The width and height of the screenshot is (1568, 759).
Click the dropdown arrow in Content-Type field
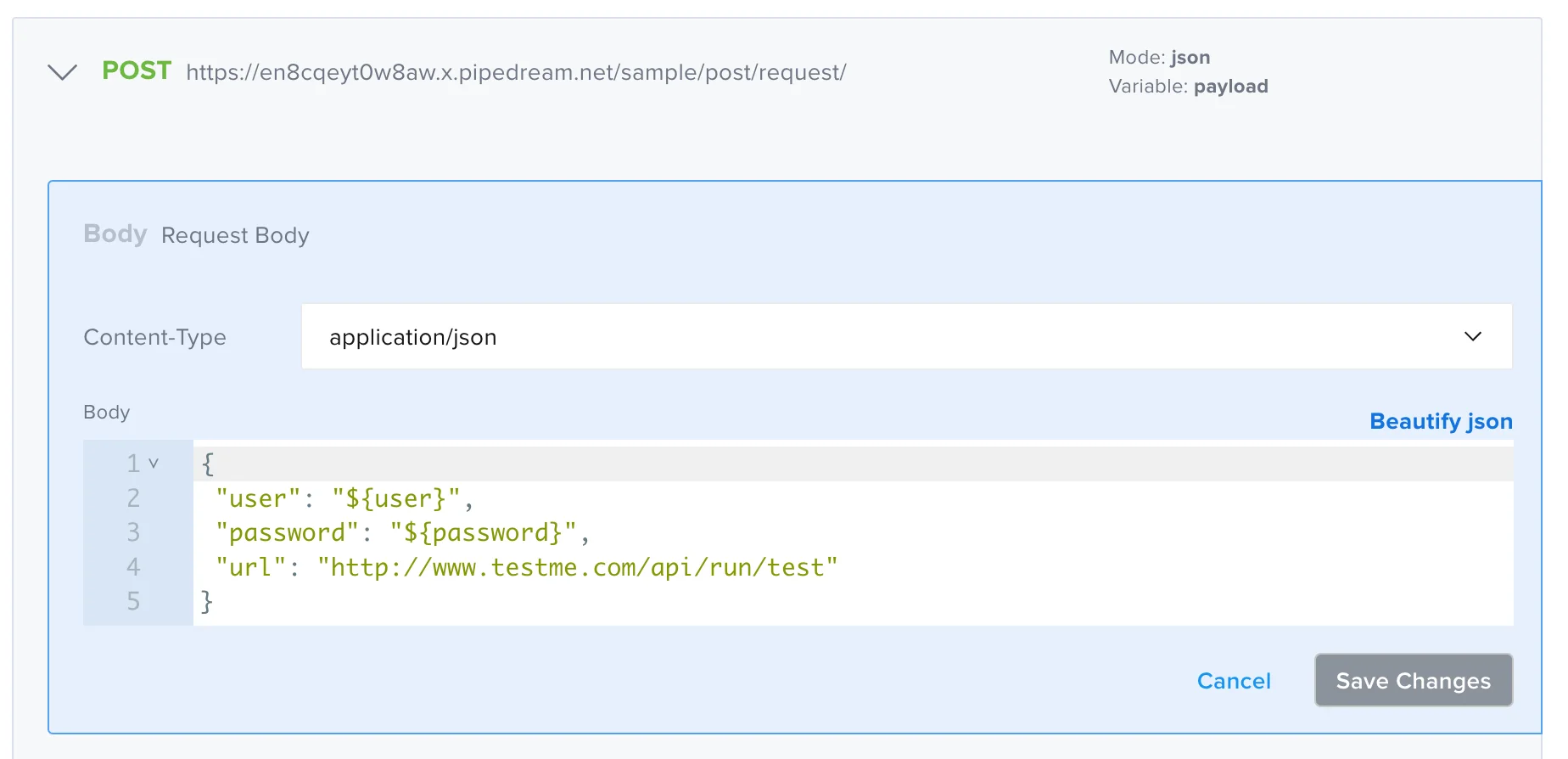click(x=1472, y=337)
